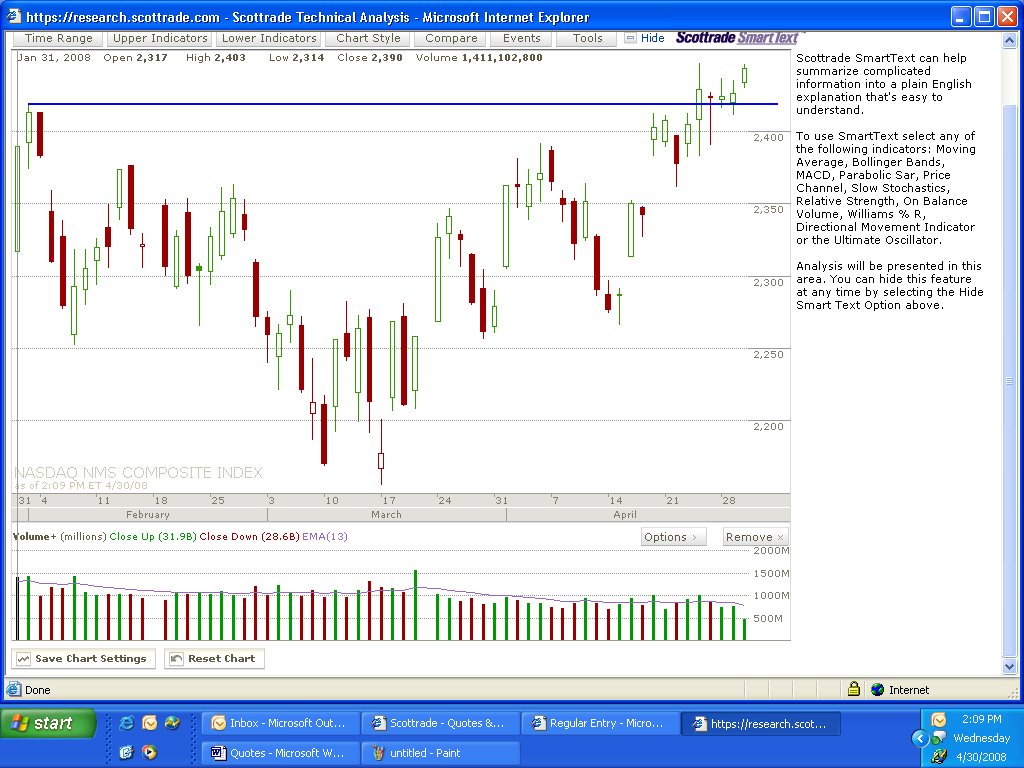1024x768 pixels.
Task: Open the Time Range menu
Action: click(x=59, y=39)
